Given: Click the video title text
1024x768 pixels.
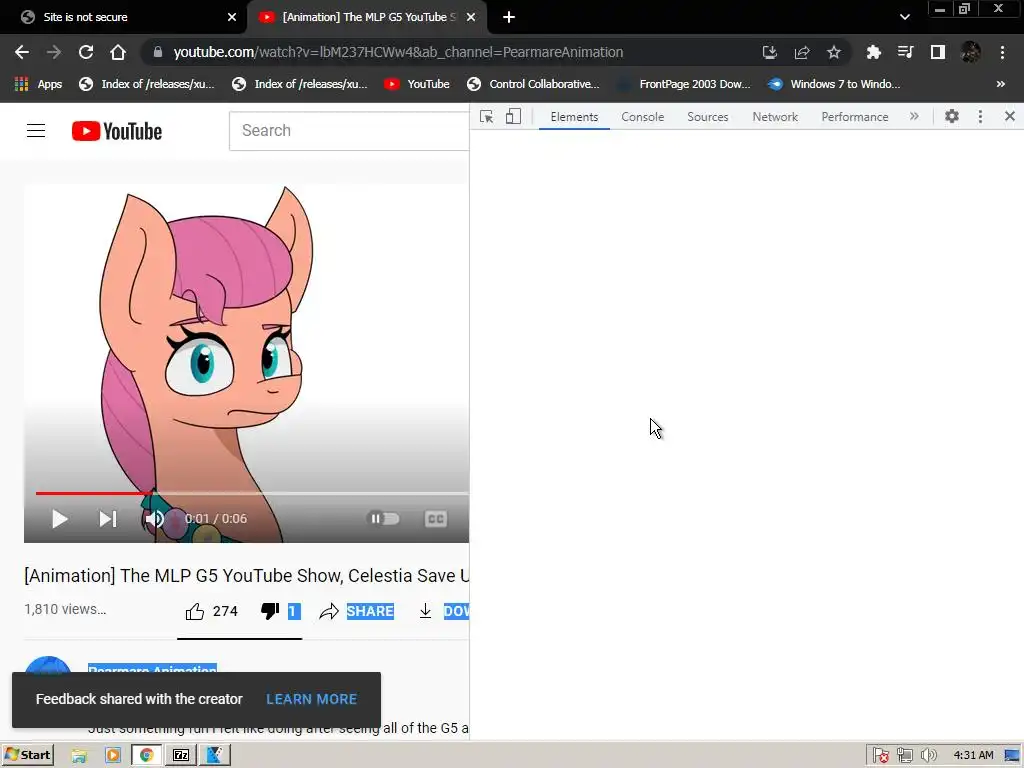Looking at the screenshot, I should 246,576.
